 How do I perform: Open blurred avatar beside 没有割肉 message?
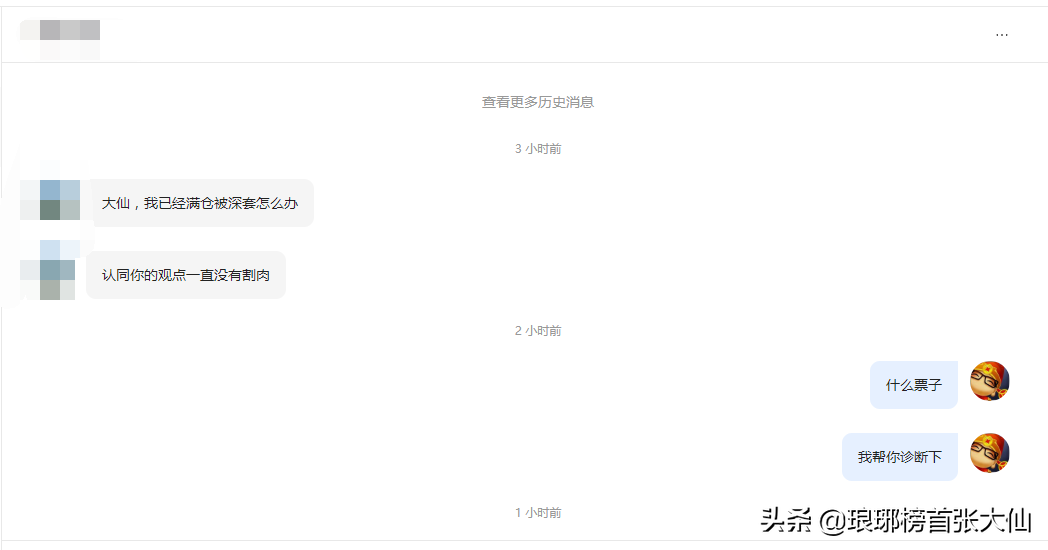(48, 270)
